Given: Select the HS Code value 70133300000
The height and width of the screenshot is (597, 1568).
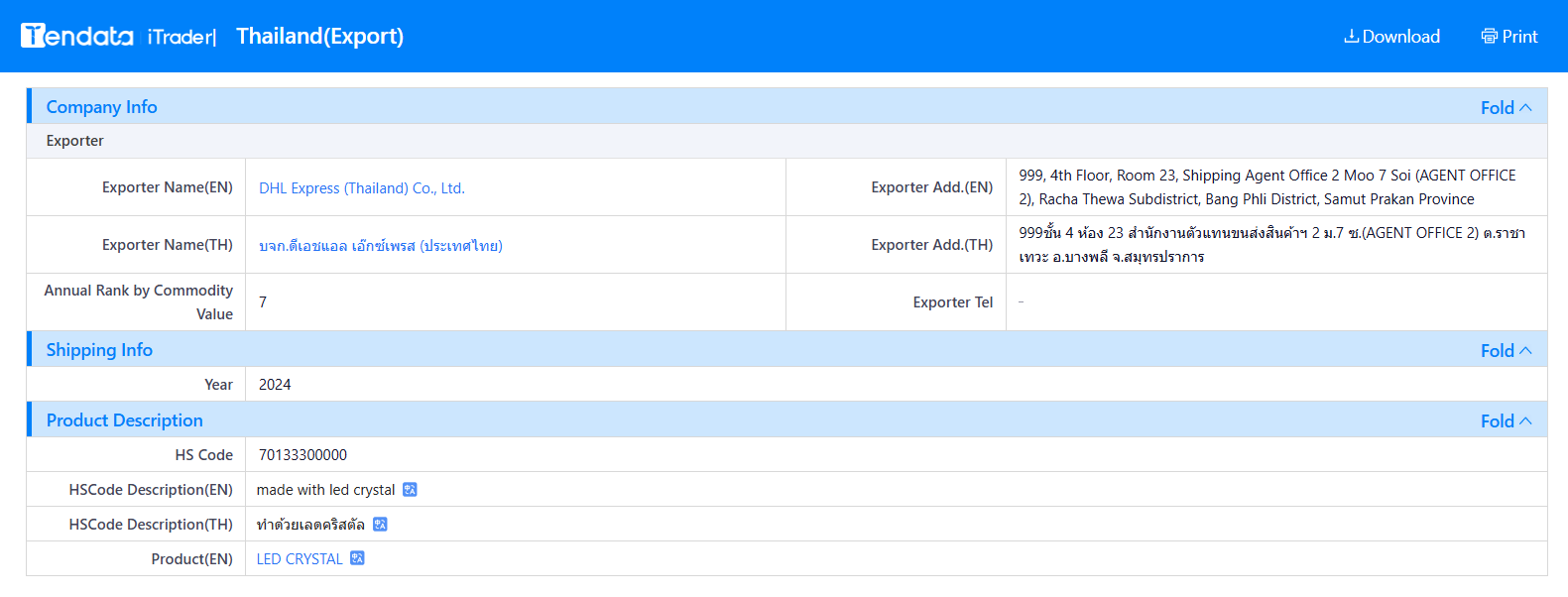Looking at the screenshot, I should point(302,455).
